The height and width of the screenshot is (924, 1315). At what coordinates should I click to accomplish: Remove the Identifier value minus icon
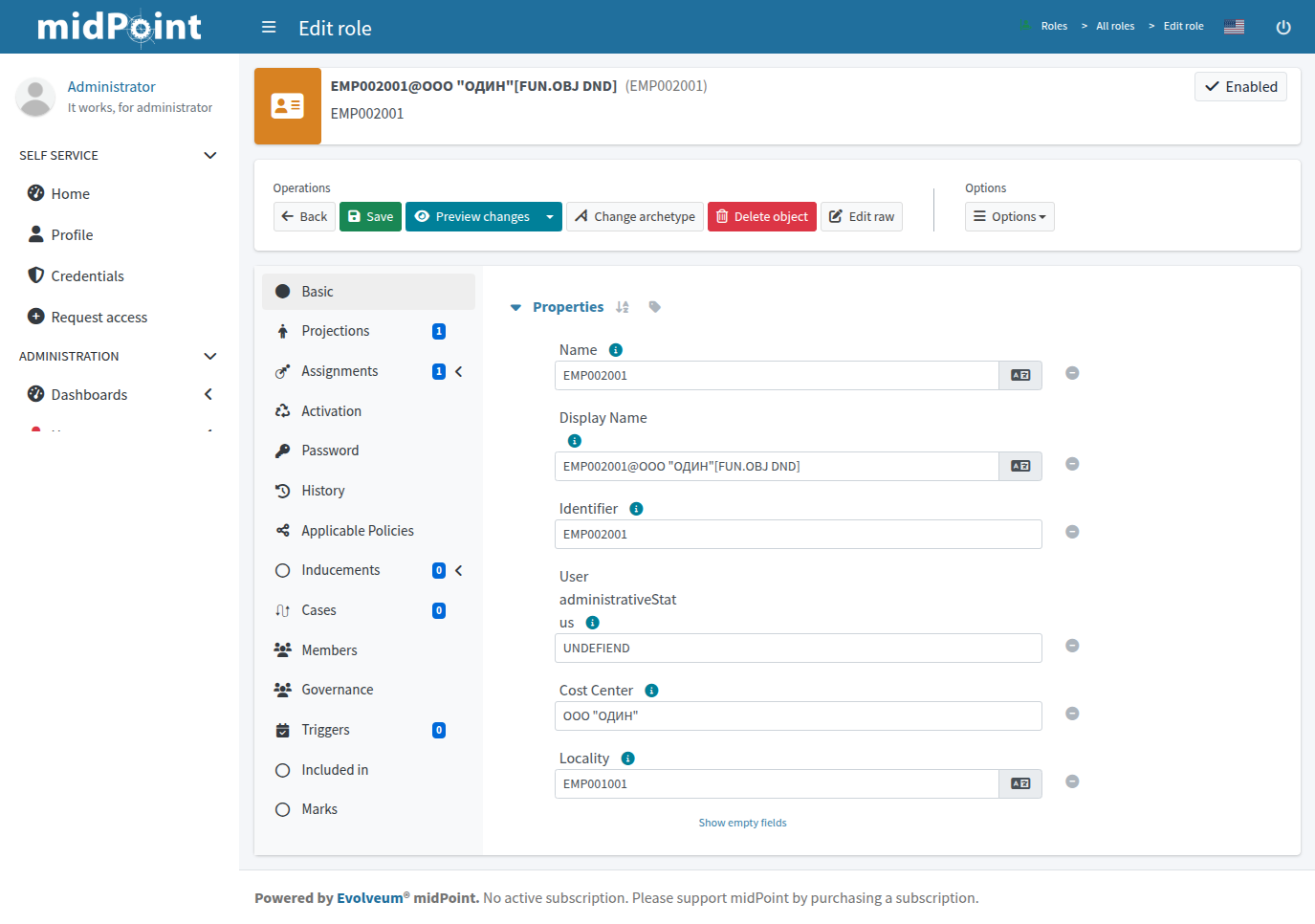[x=1072, y=532]
